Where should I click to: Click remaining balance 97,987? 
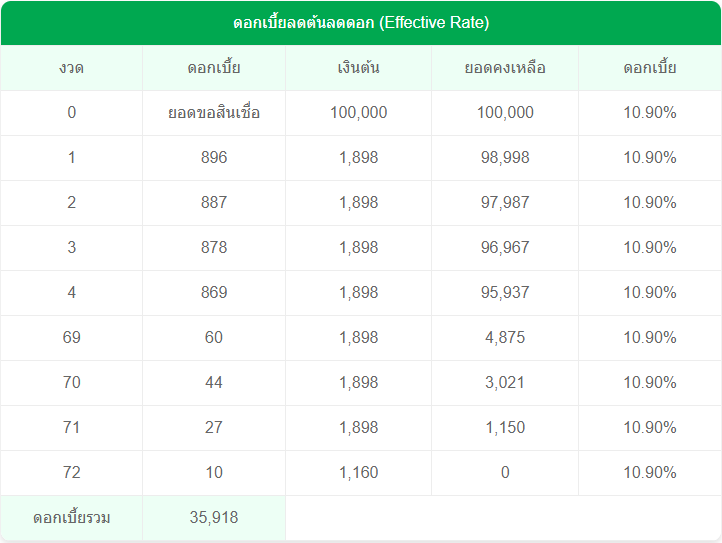[x=505, y=203]
